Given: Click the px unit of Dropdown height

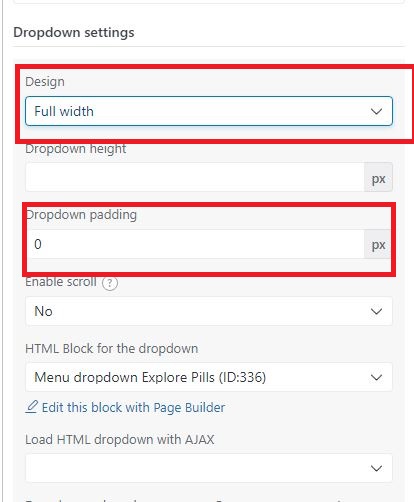Looking at the screenshot, I should [x=378, y=178].
